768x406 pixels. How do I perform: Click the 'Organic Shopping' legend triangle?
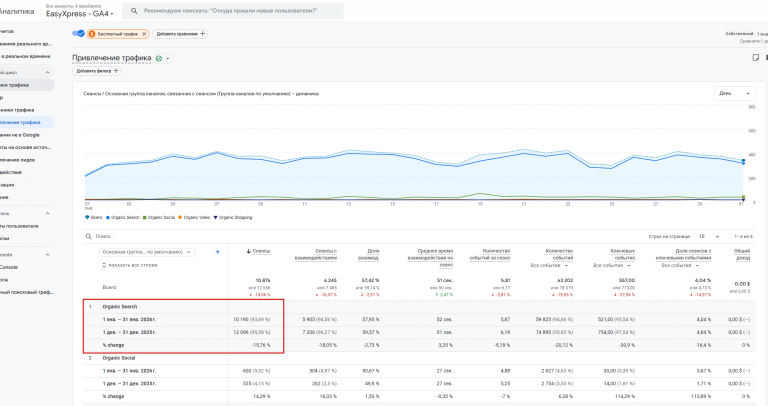point(215,217)
